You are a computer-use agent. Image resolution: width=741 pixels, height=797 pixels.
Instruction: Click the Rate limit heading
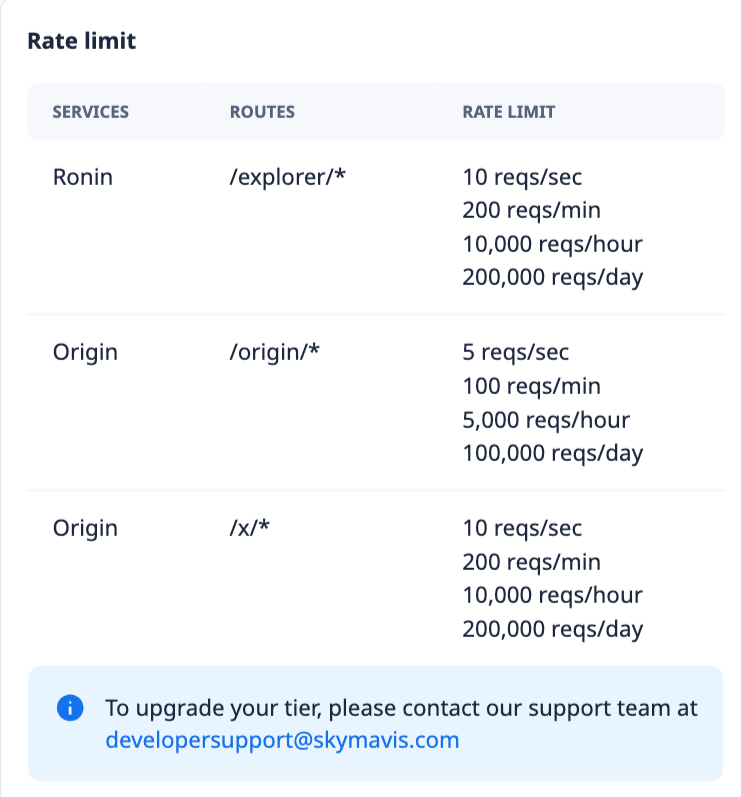click(82, 41)
